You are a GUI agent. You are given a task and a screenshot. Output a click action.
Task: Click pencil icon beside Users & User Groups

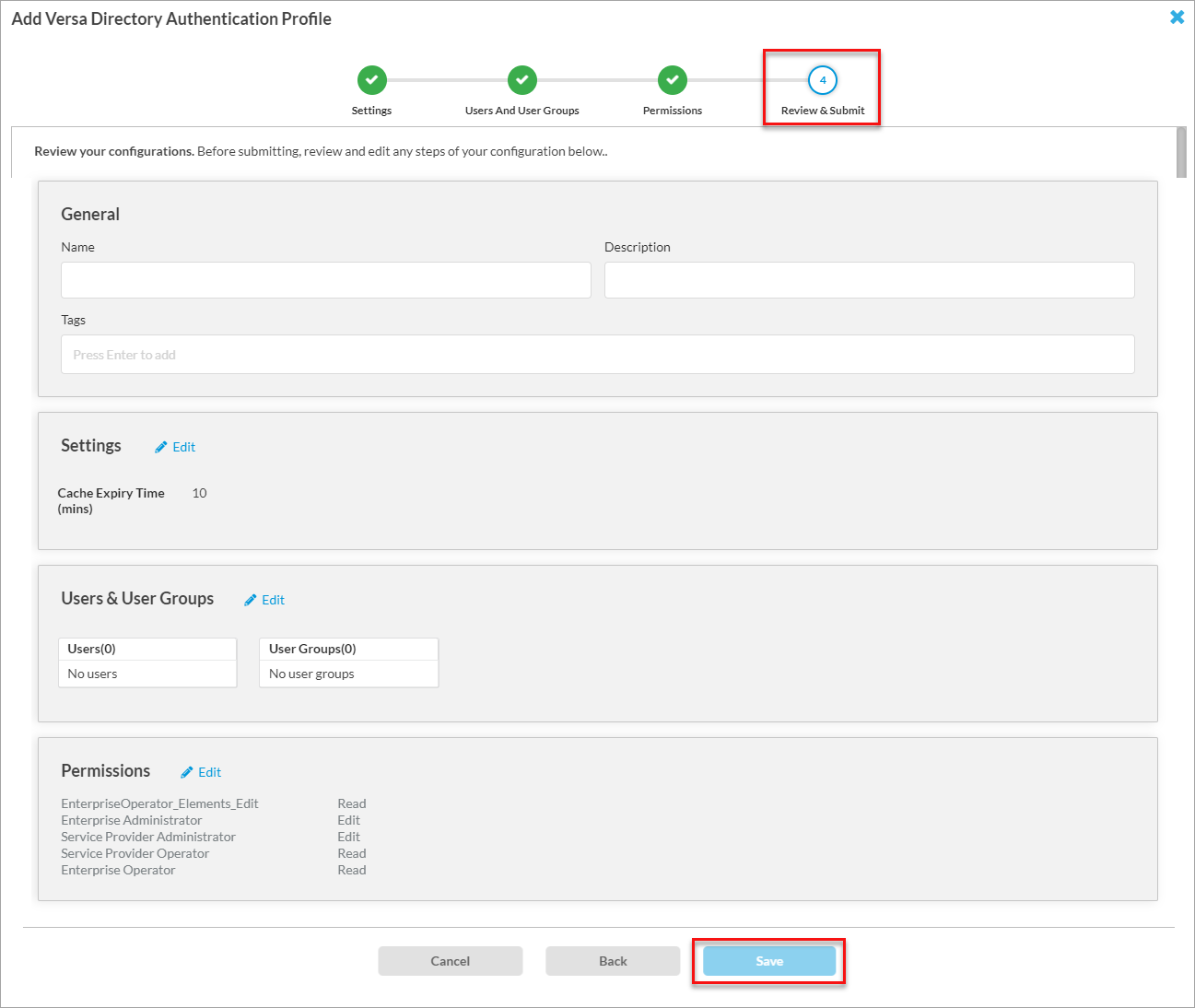click(250, 600)
